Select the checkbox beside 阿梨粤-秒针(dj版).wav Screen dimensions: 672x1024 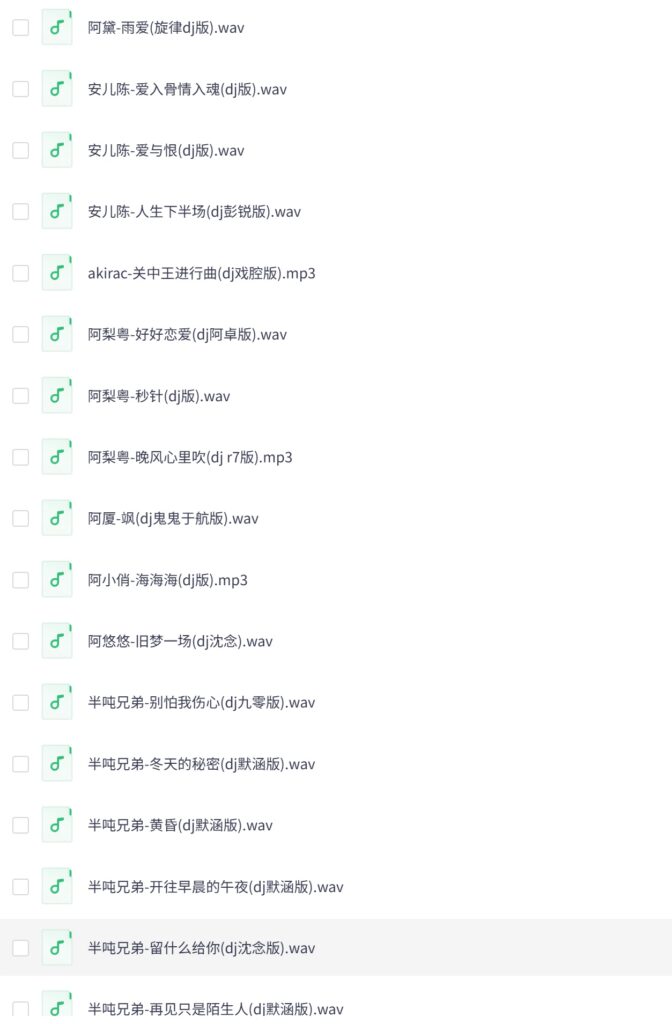tap(20, 396)
